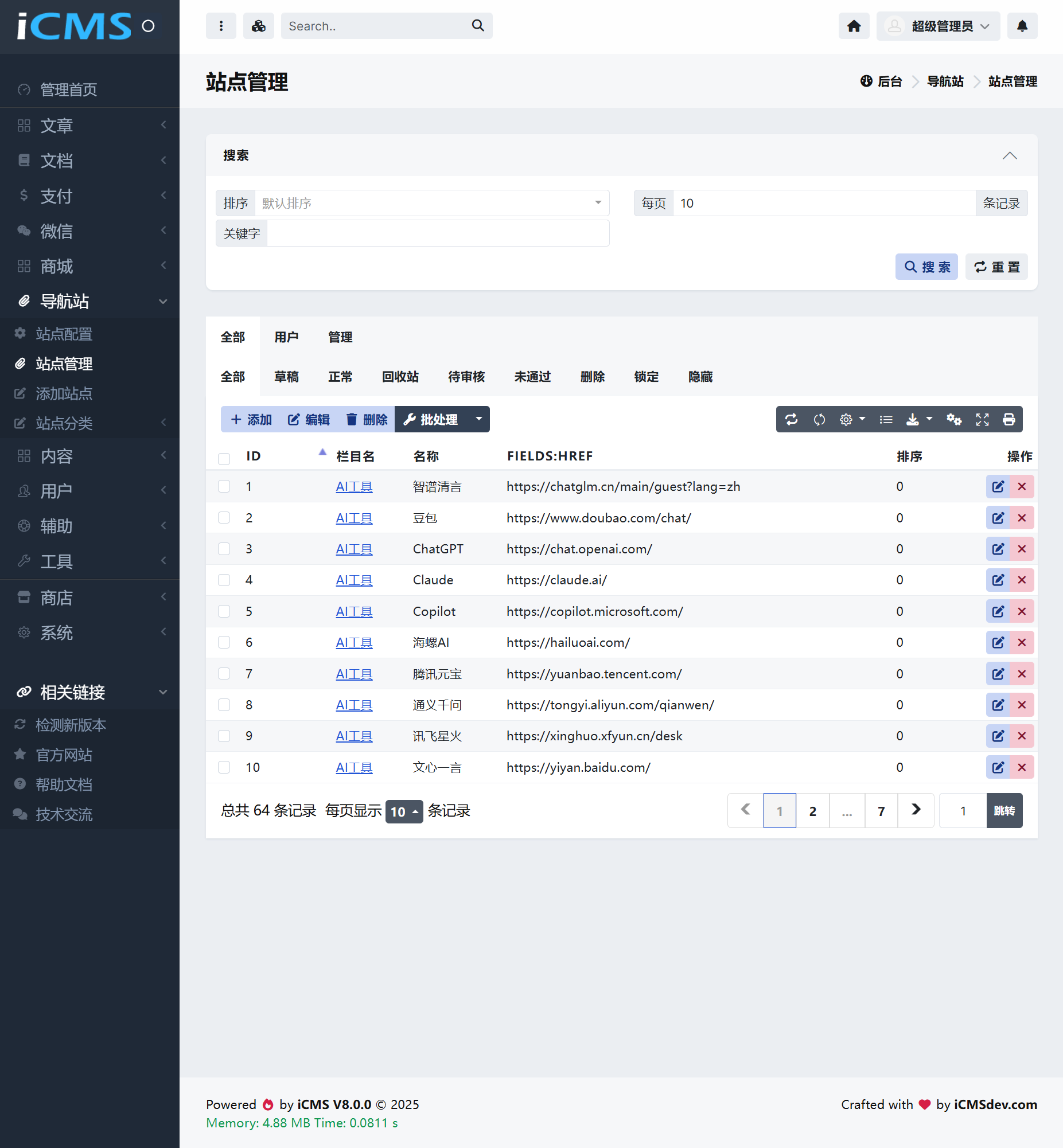
Task: Expand the 站点分类 submenu
Action: coord(89,423)
